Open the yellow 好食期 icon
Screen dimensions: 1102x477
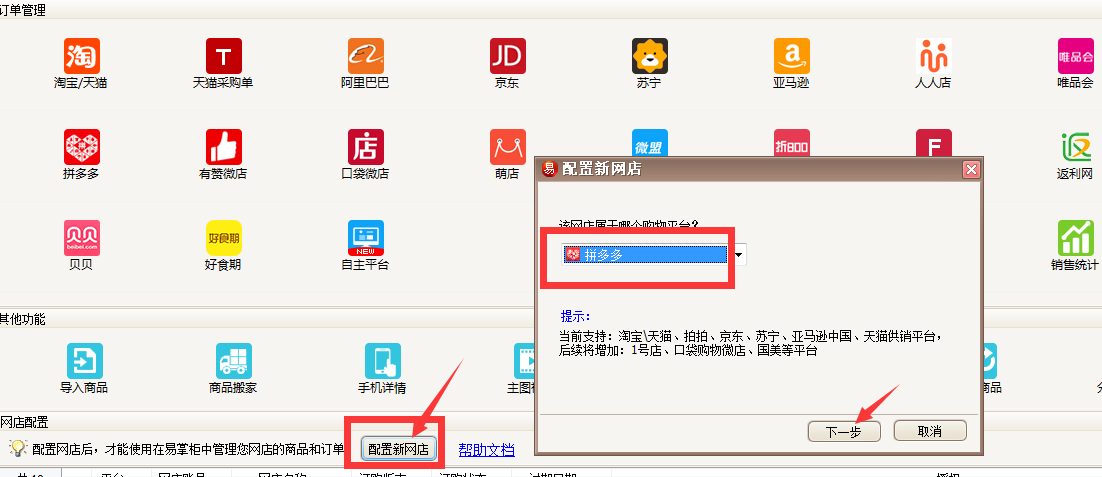pos(223,238)
